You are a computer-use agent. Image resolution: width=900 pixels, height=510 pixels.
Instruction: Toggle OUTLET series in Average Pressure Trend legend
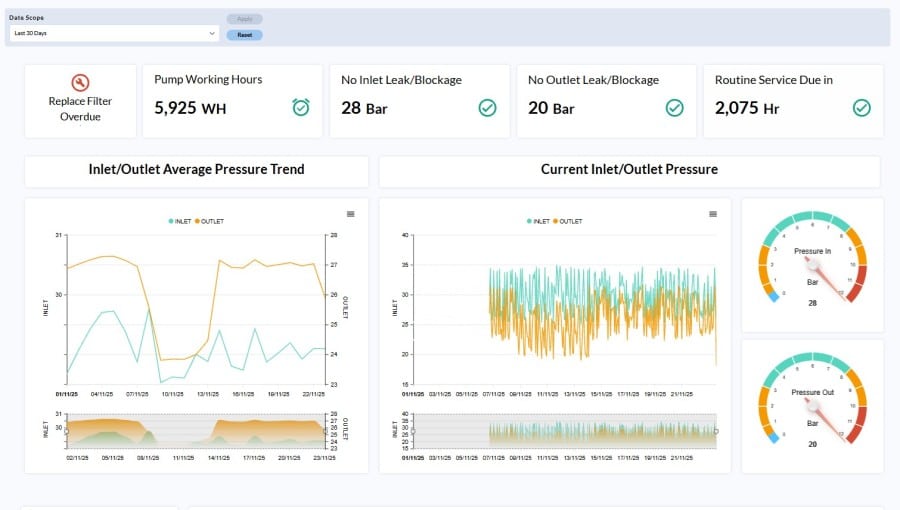[209, 221]
